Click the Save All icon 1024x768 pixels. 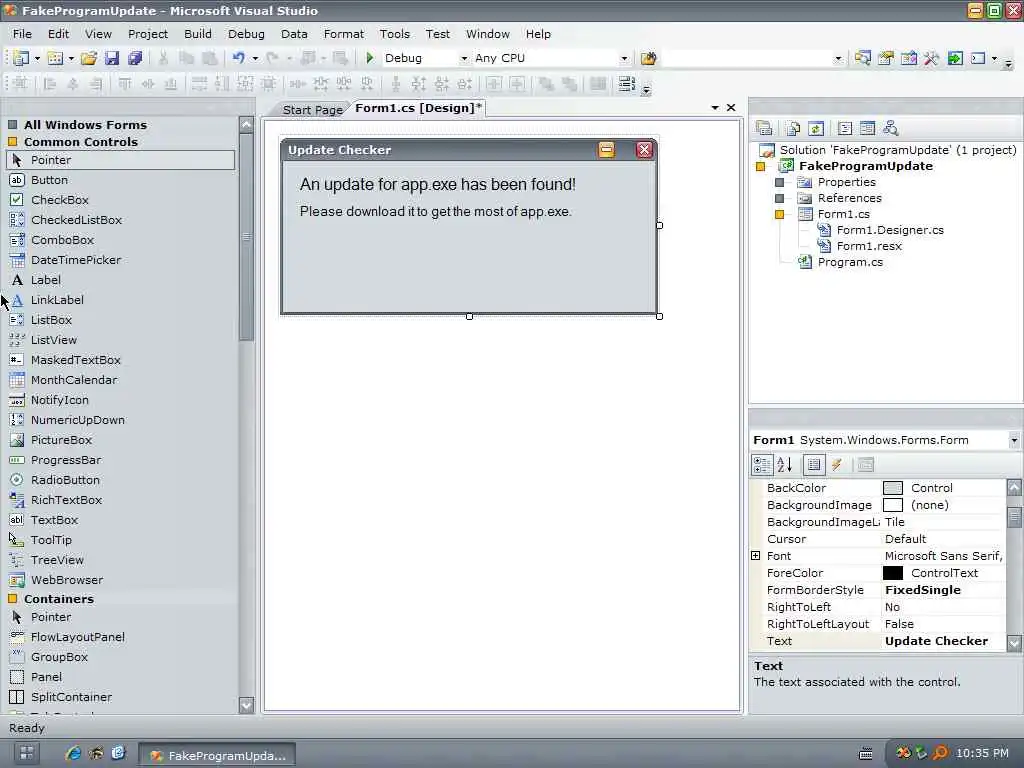coord(135,58)
